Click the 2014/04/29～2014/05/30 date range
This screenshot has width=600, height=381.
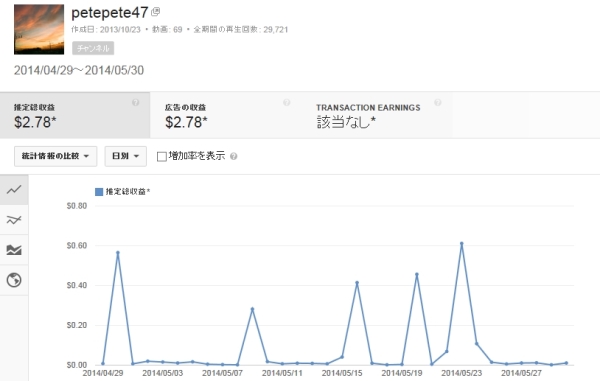click(x=79, y=70)
